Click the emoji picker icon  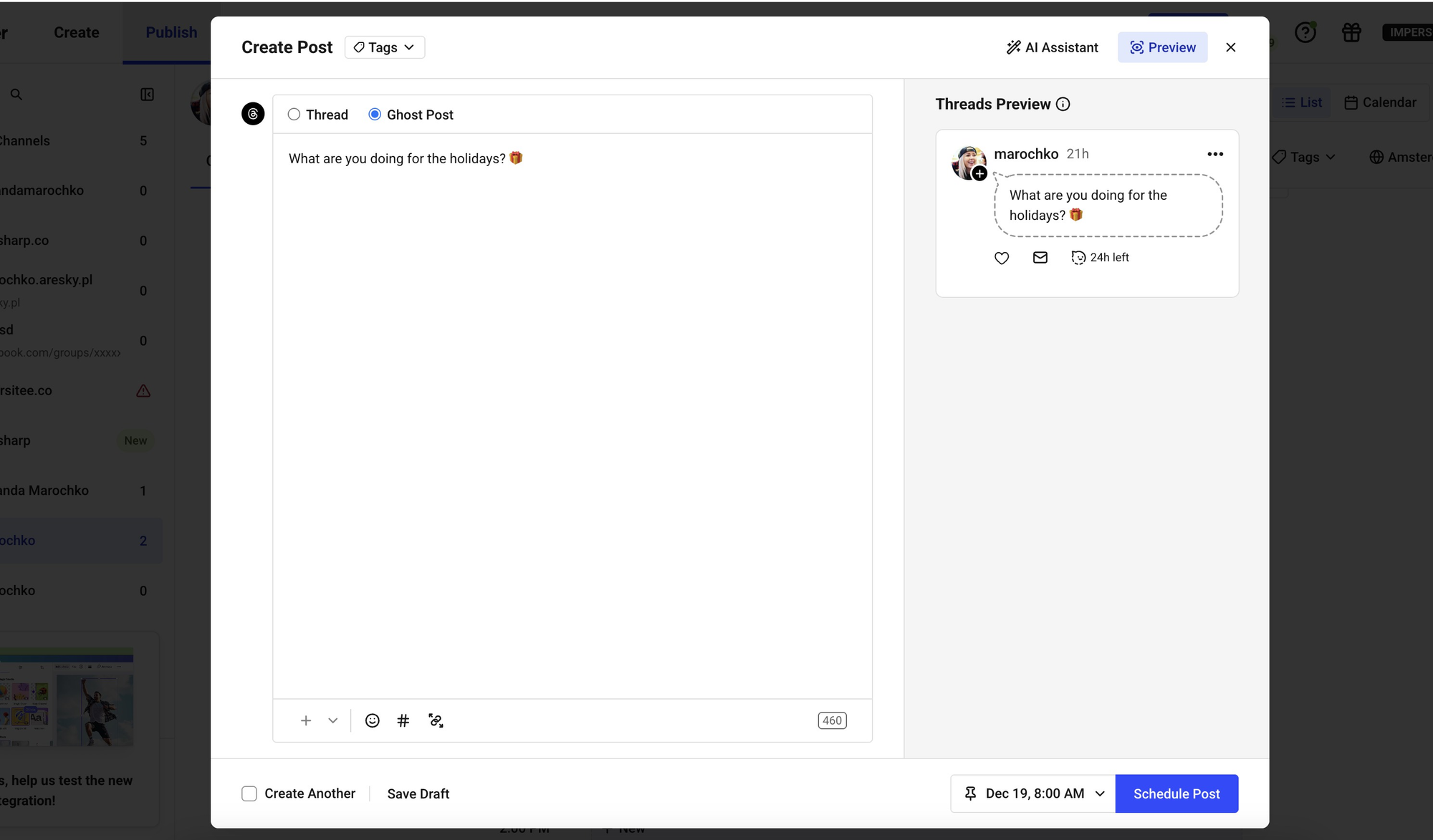[x=372, y=720]
